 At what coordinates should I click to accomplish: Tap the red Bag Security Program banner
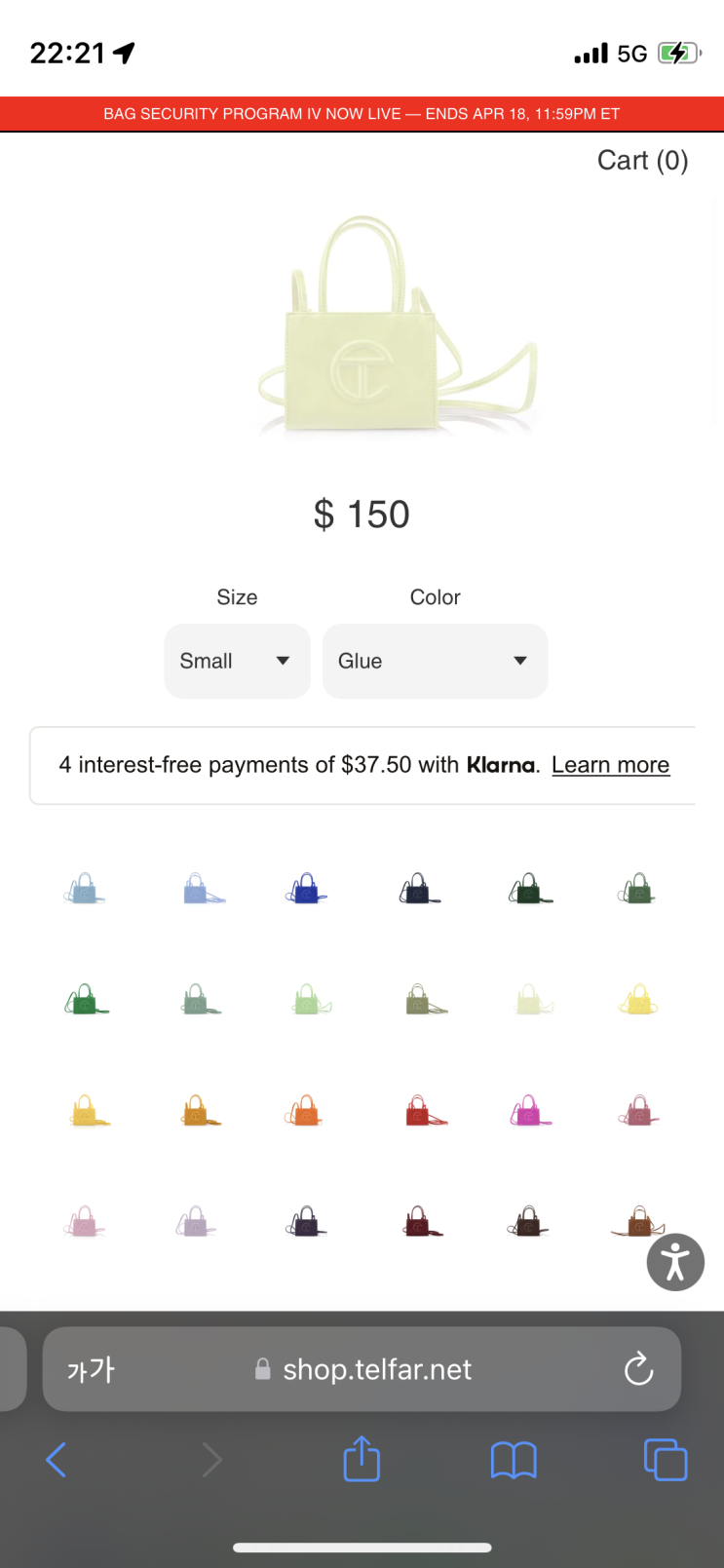pos(362,114)
